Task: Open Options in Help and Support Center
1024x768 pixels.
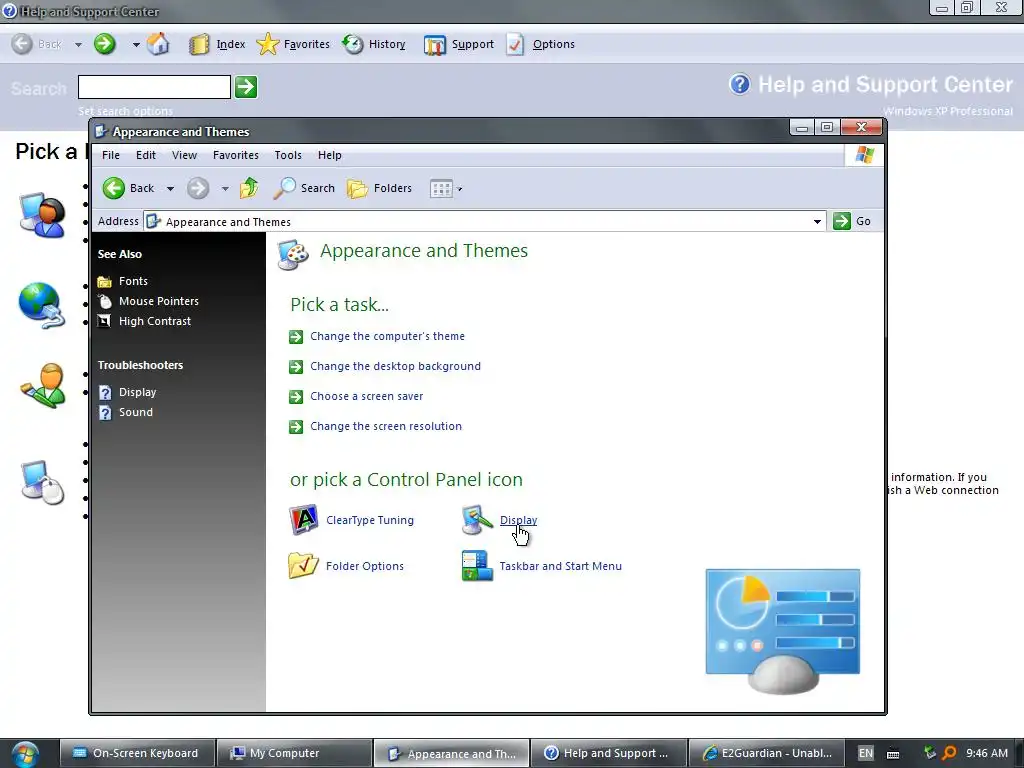Action: [540, 44]
